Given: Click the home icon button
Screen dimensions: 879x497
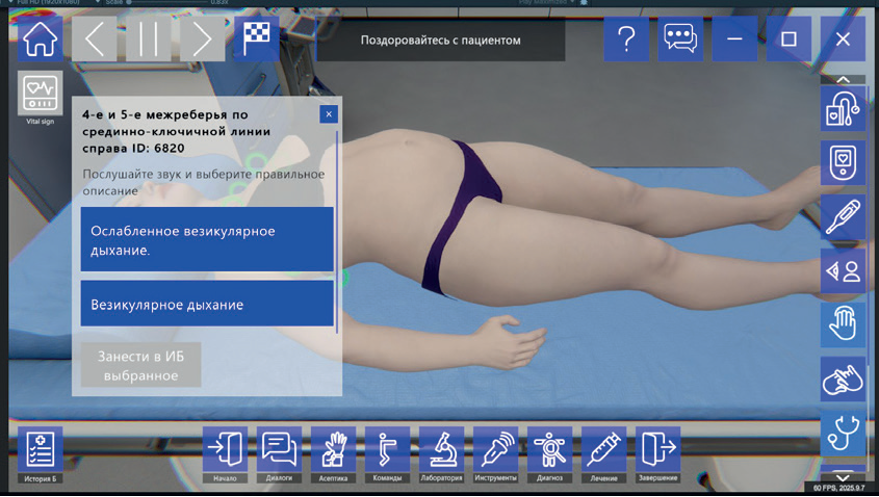Looking at the screenshot, I should pyautogui.click(x=40, y=39).
